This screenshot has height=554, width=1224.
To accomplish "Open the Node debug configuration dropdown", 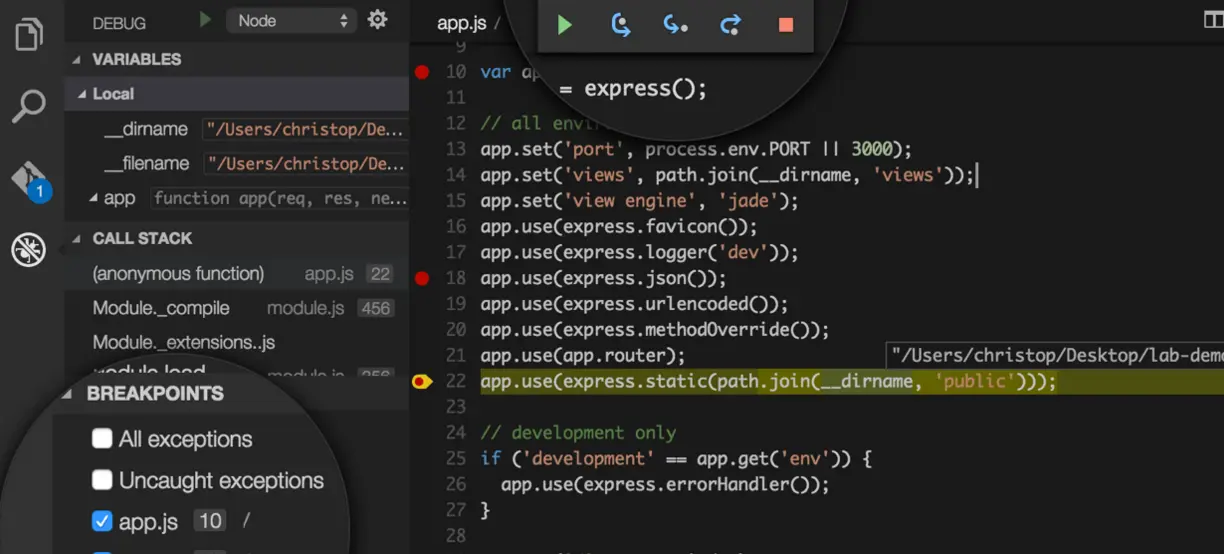I will pyautogui.click(x=291, y=20).
